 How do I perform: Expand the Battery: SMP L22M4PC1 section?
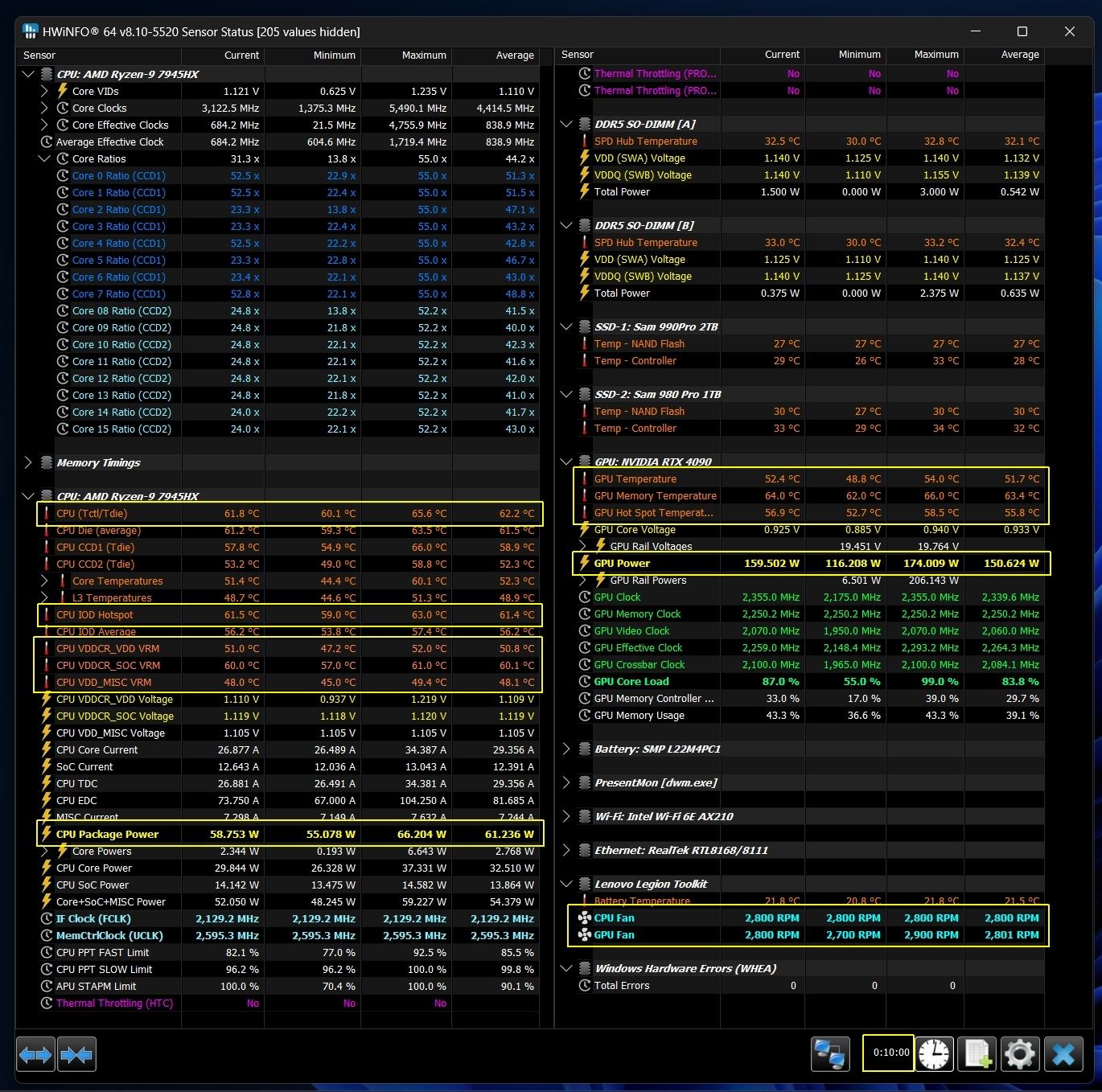566,749
